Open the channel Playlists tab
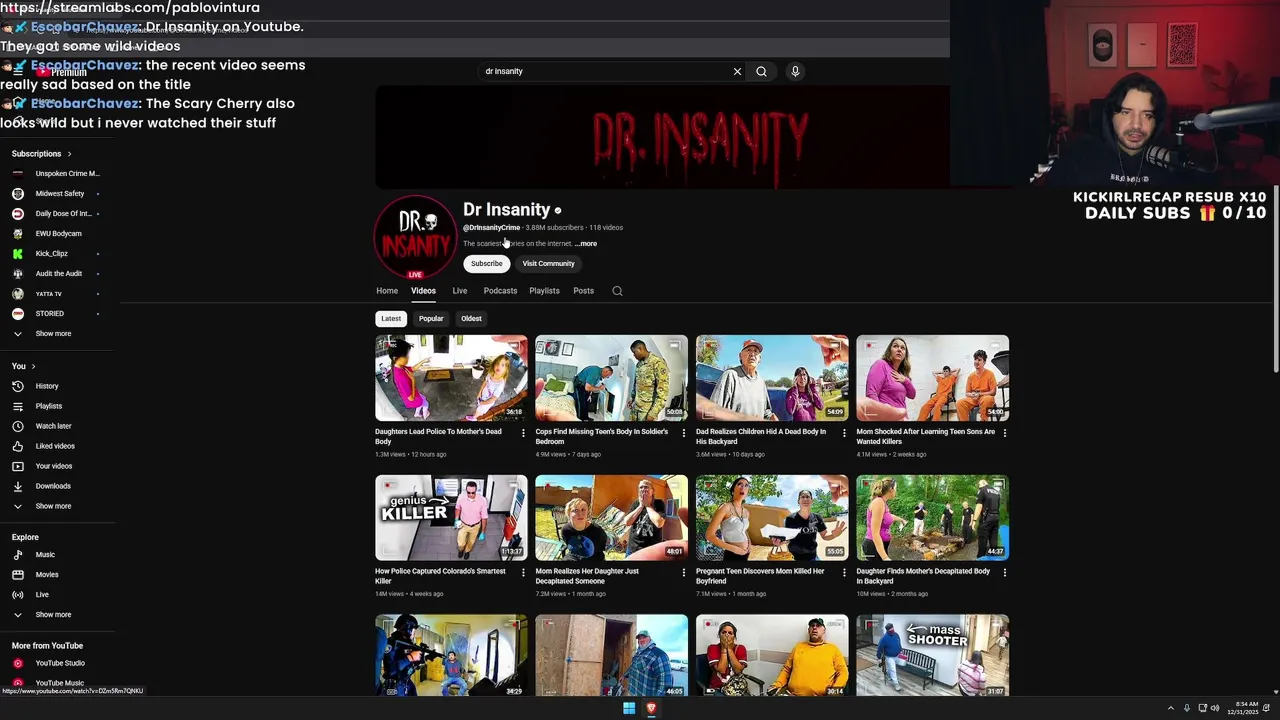 click(x=544, y=291)
